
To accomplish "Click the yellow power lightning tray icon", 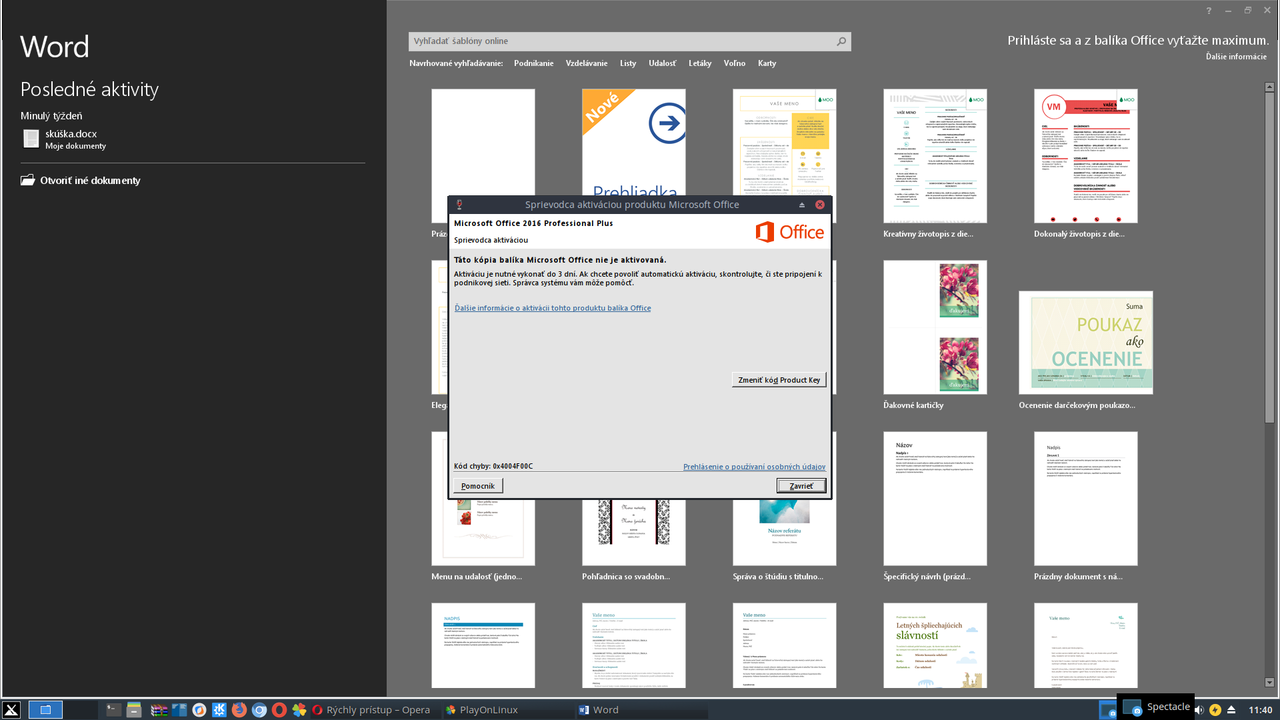I will click(1215, 710).
